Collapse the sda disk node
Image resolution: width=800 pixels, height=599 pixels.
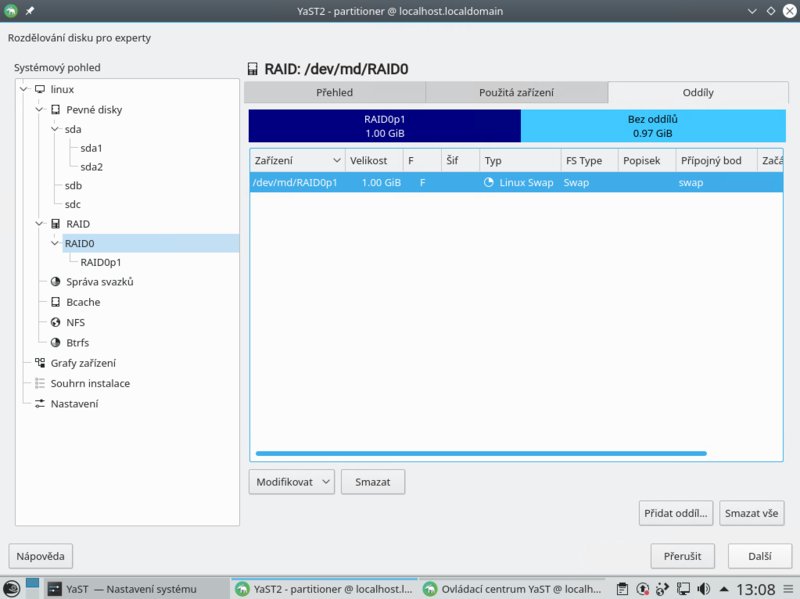pos(55,129)
